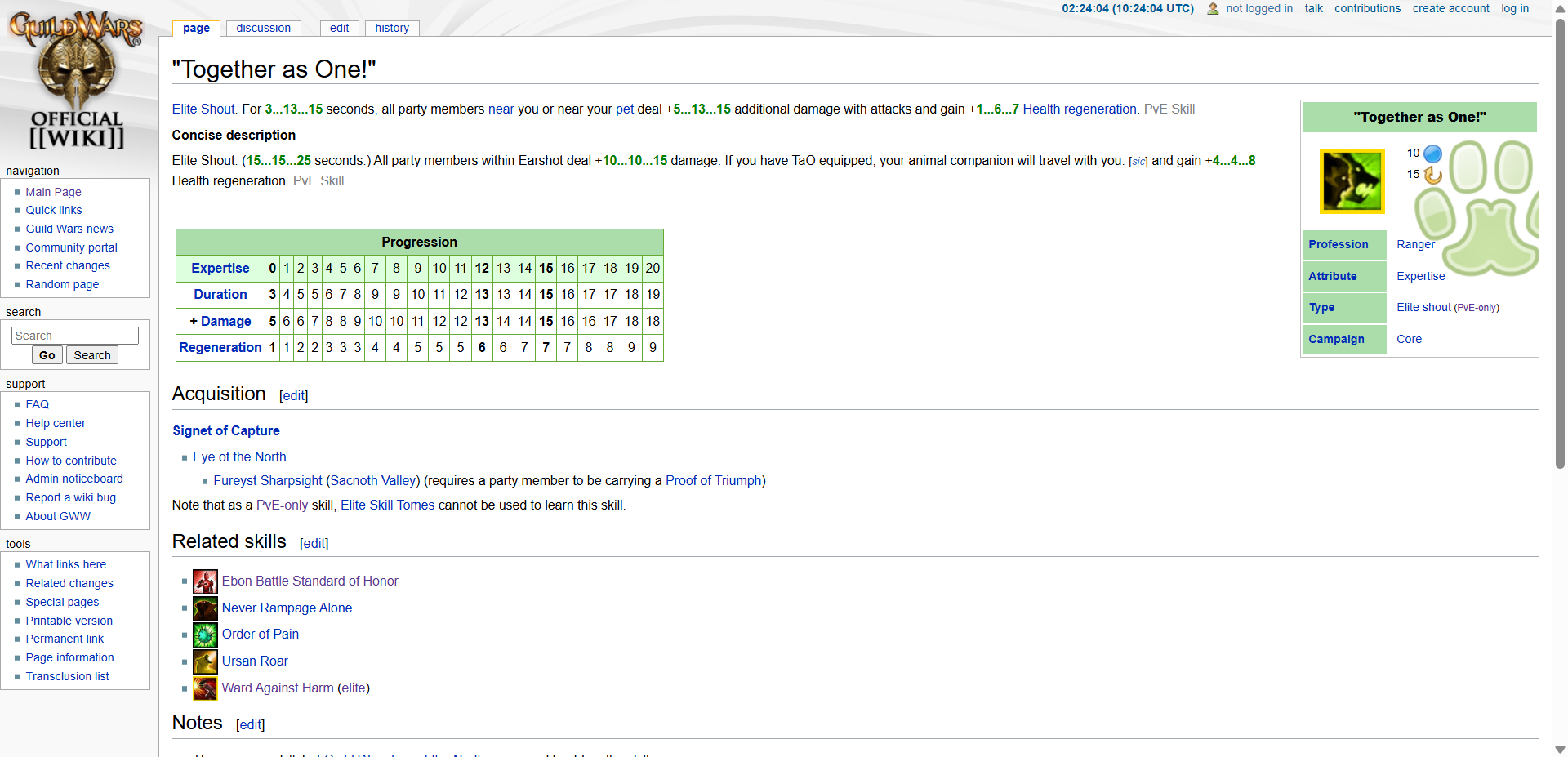
Task: Select the page tab
Action: point(196,28)
